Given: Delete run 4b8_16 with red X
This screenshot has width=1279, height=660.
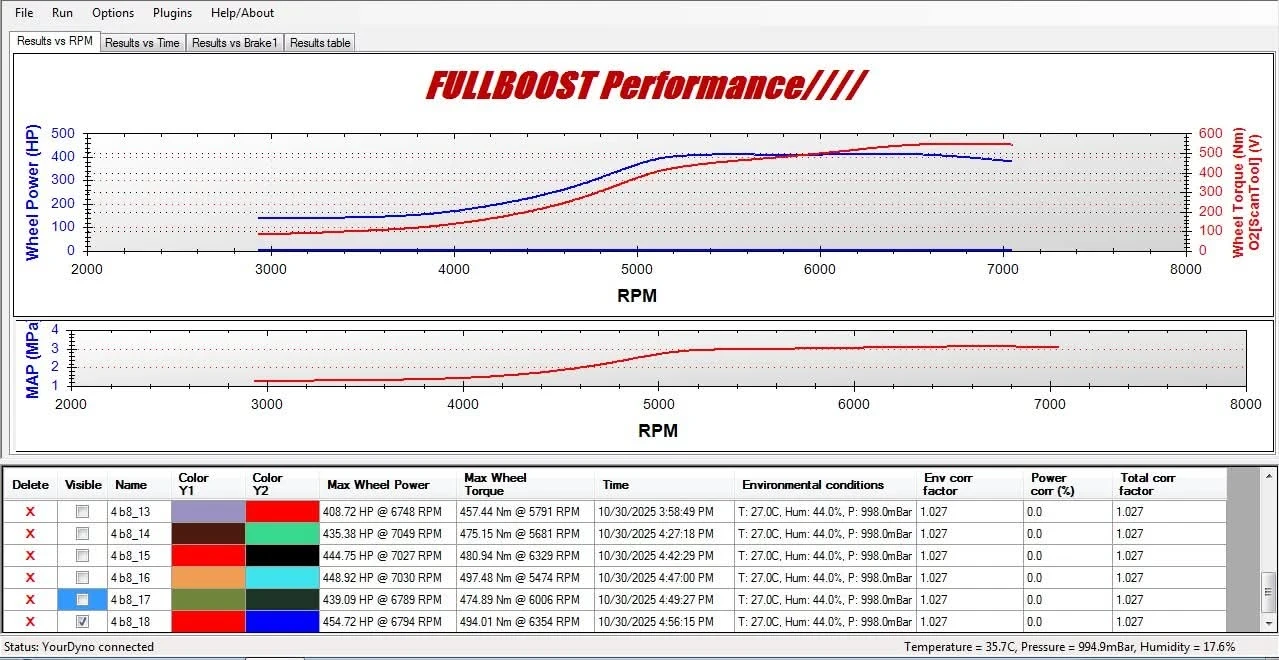Looking at the screenshot, I should click(x=30, y=577).
